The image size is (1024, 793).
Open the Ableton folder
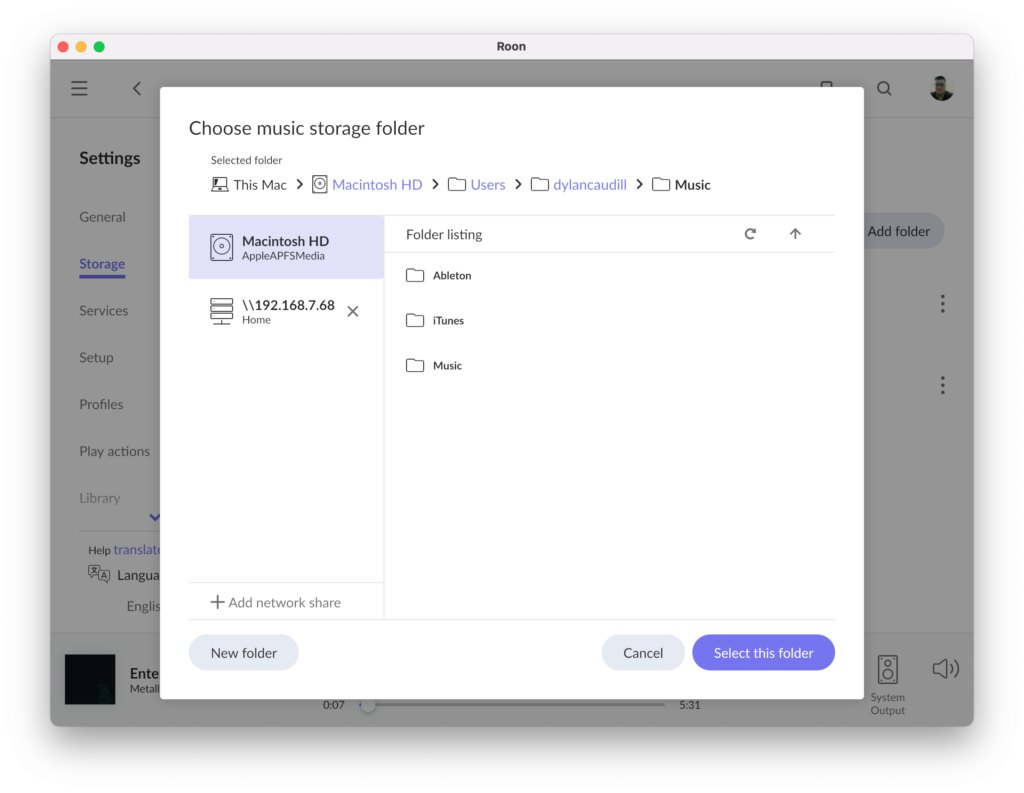[438, 276]
